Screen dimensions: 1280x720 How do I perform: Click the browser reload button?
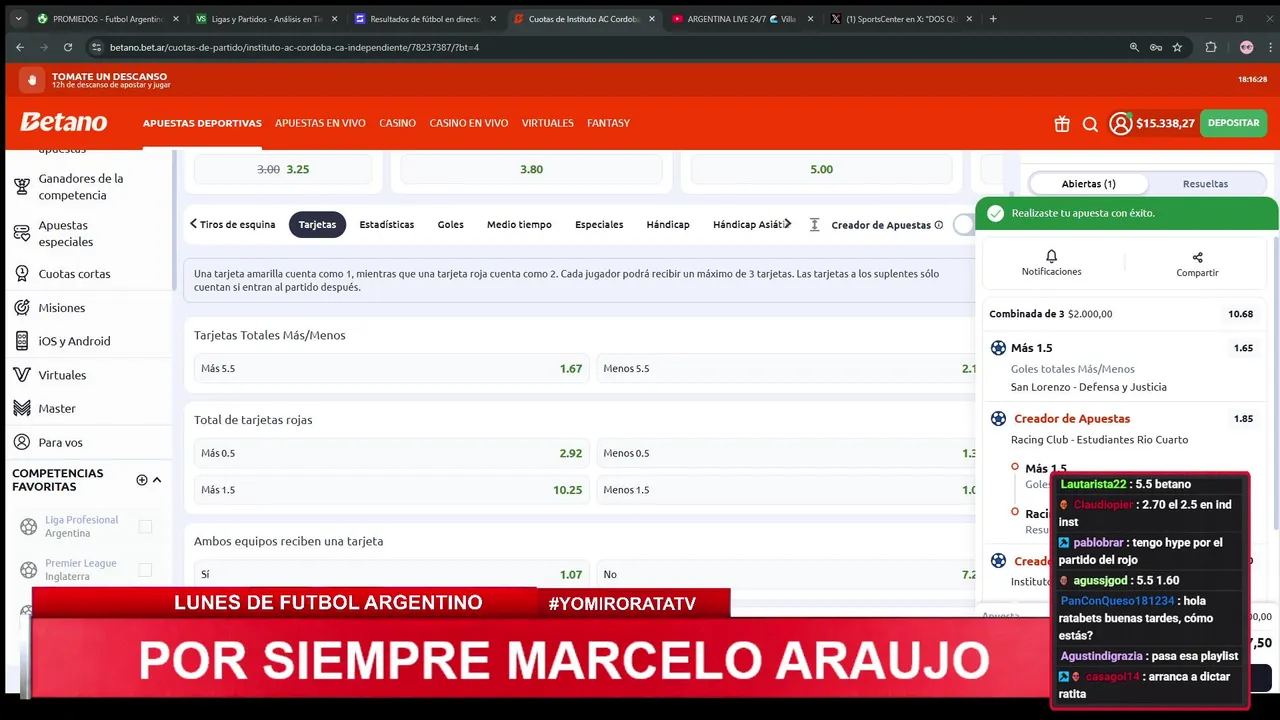click(68, 47)
